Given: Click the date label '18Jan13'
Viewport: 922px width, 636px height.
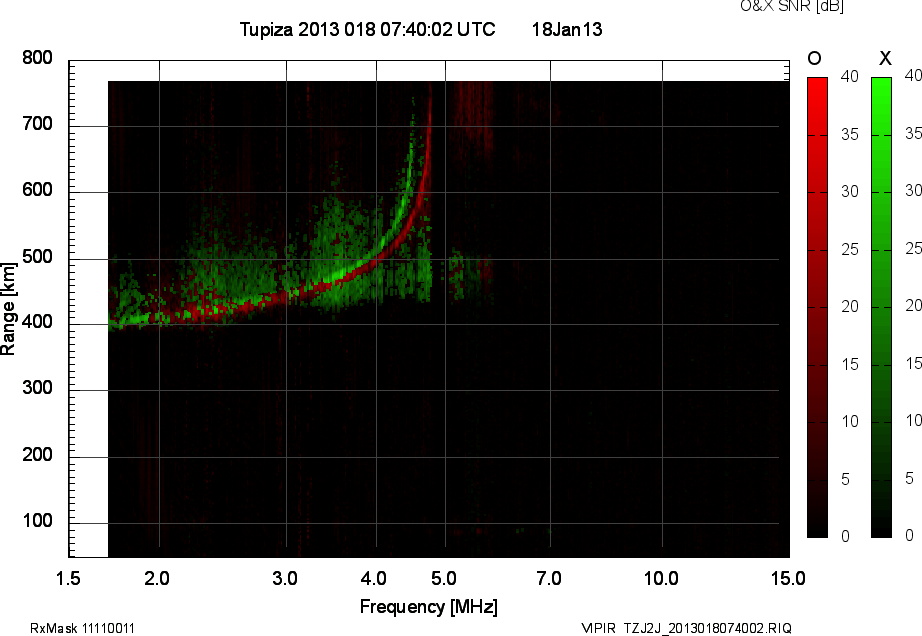Looking at the screenshot, I should pyautogui.click(x=567, y=29).
